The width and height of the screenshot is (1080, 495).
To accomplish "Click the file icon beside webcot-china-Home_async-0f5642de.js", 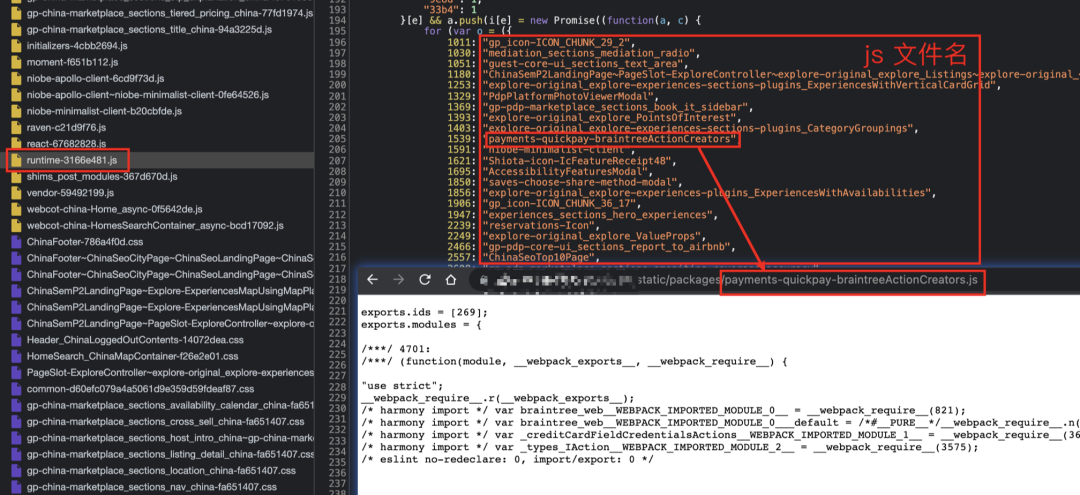I will (x=16, y=209).
